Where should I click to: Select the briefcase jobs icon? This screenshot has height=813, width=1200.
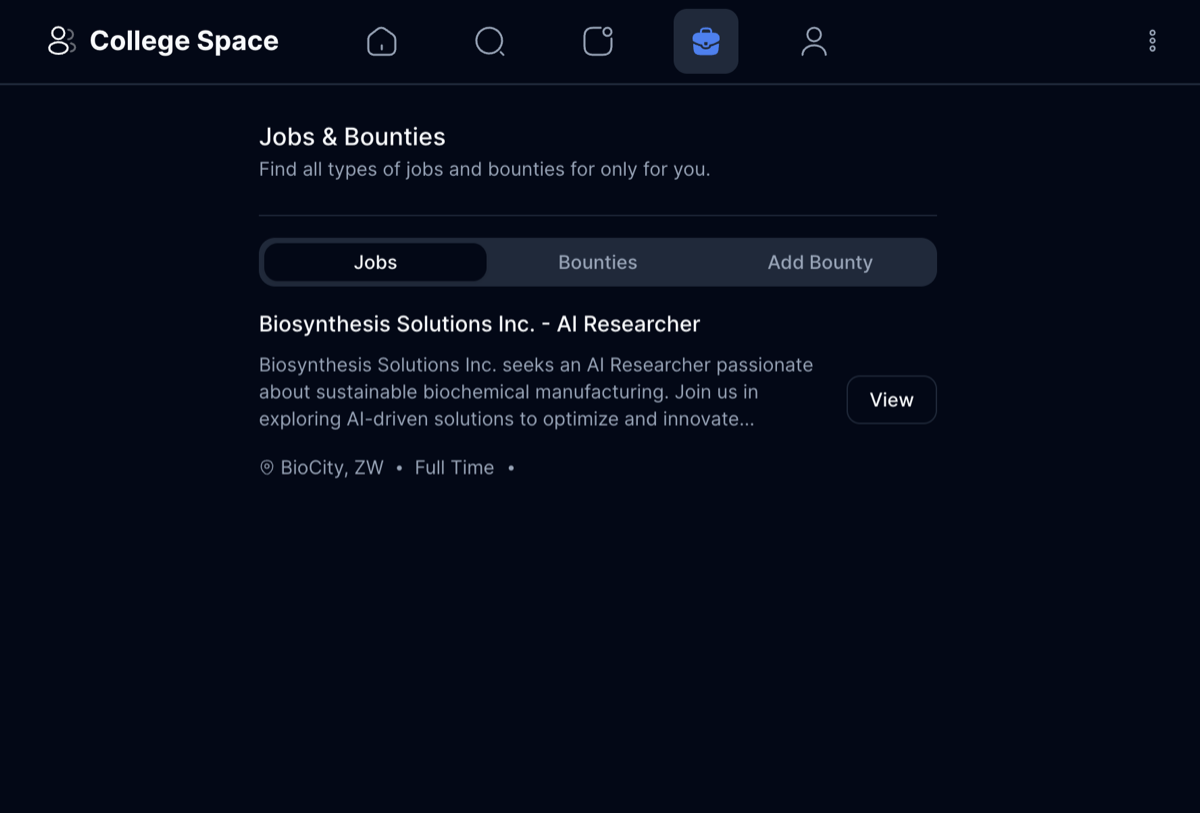tap(706, 41)
